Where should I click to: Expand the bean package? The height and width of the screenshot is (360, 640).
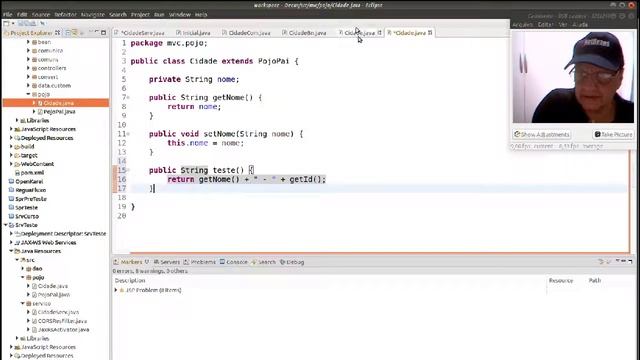tap(28, 42)
